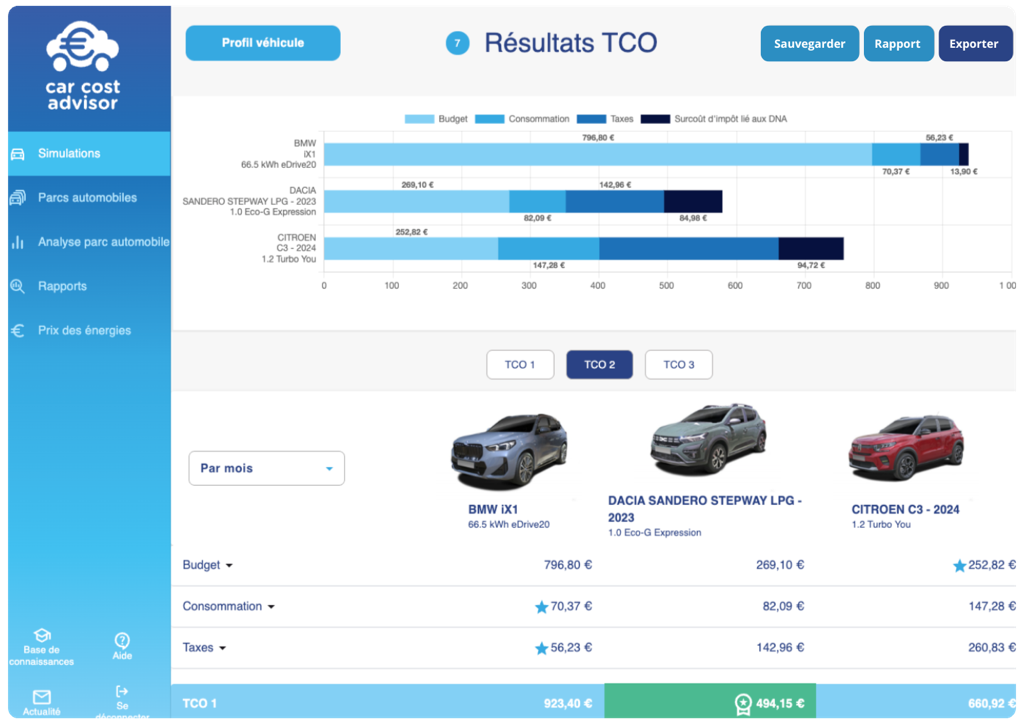This screenshot has height=727, width=1024.
Task: Click the star beside 70,37 € consumption
Action: pyautogui.click(x=541, y=607)
